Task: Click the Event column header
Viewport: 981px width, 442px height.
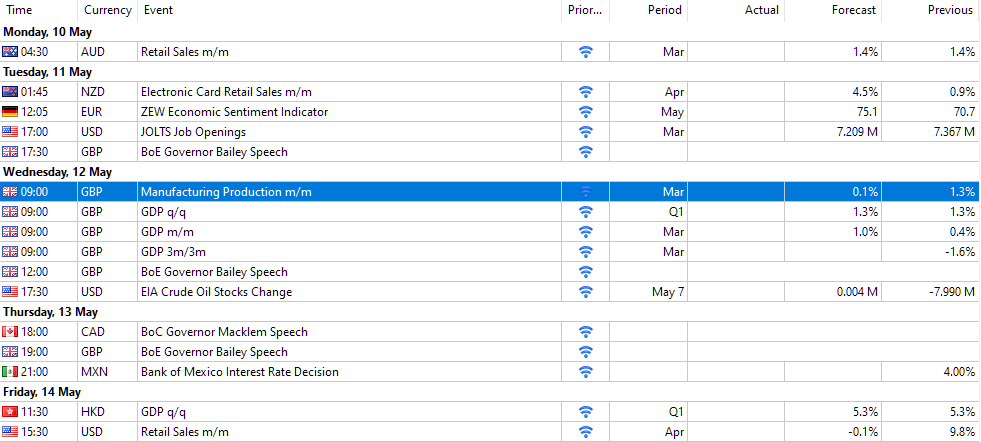Action: tap(158, 10)
